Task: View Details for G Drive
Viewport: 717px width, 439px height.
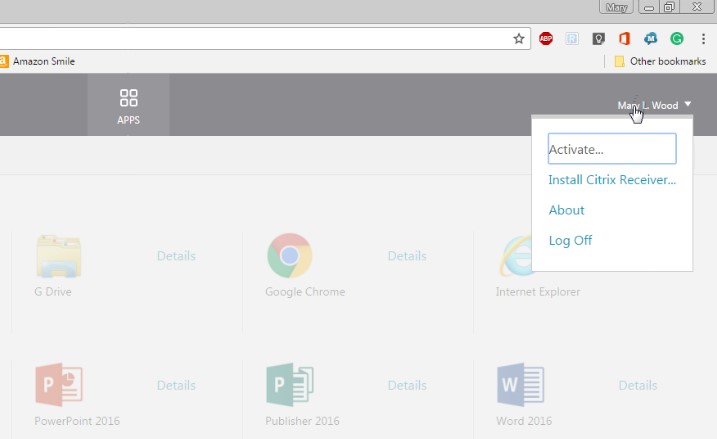Action: pyautogui.click(x=176, y=256)
